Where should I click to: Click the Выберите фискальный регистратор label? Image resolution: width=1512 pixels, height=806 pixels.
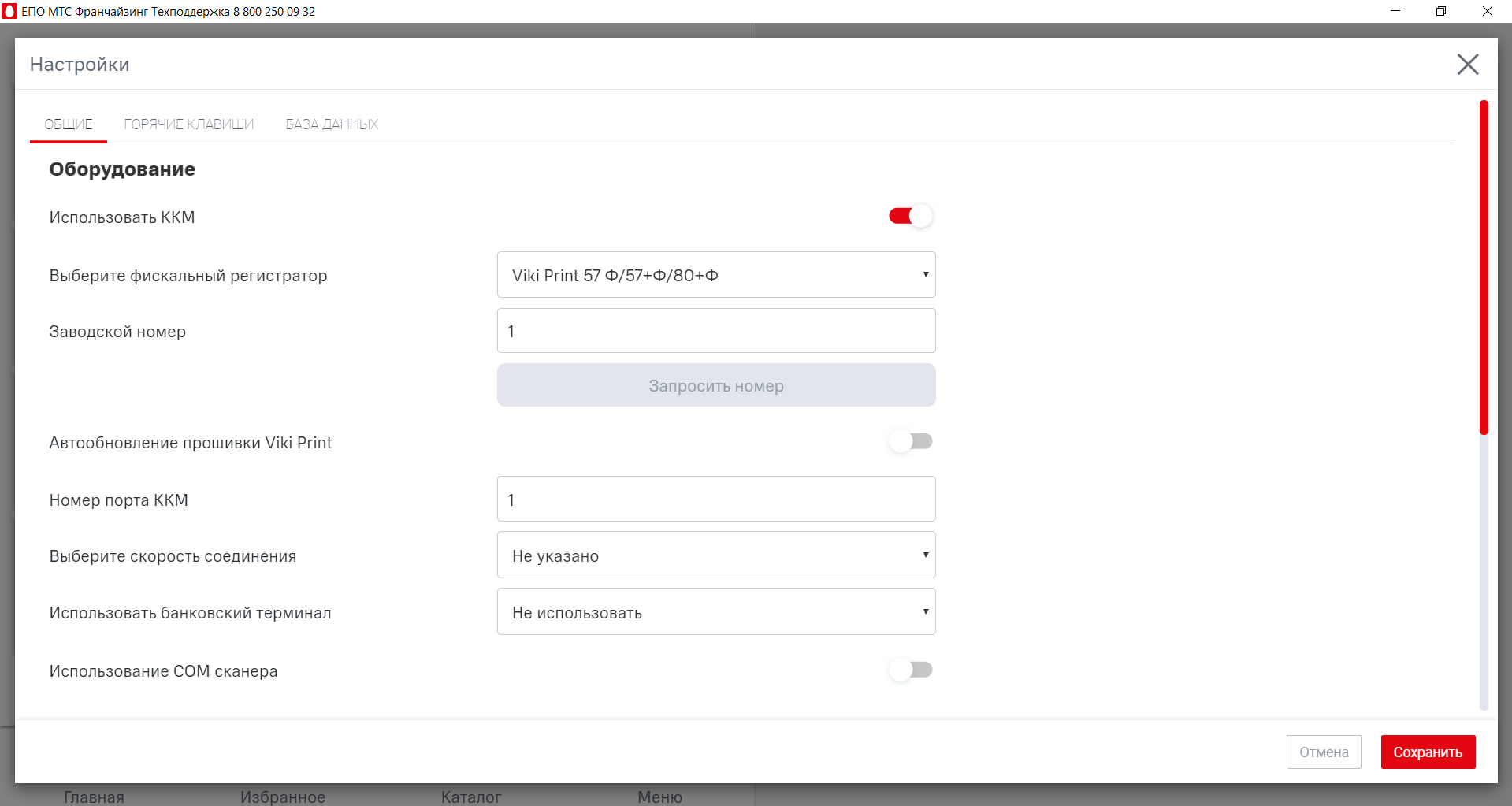[x=188, y=276]
